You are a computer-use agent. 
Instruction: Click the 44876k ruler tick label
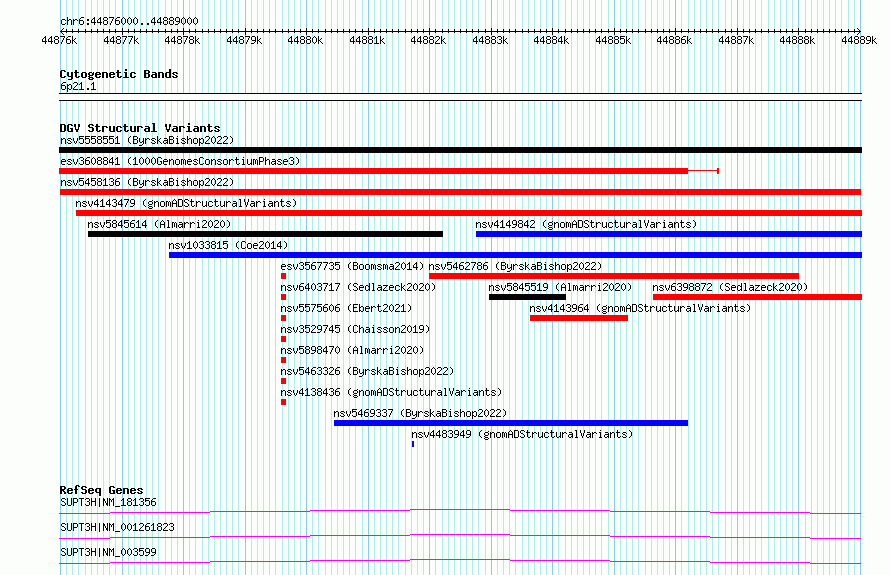point(60,40)
